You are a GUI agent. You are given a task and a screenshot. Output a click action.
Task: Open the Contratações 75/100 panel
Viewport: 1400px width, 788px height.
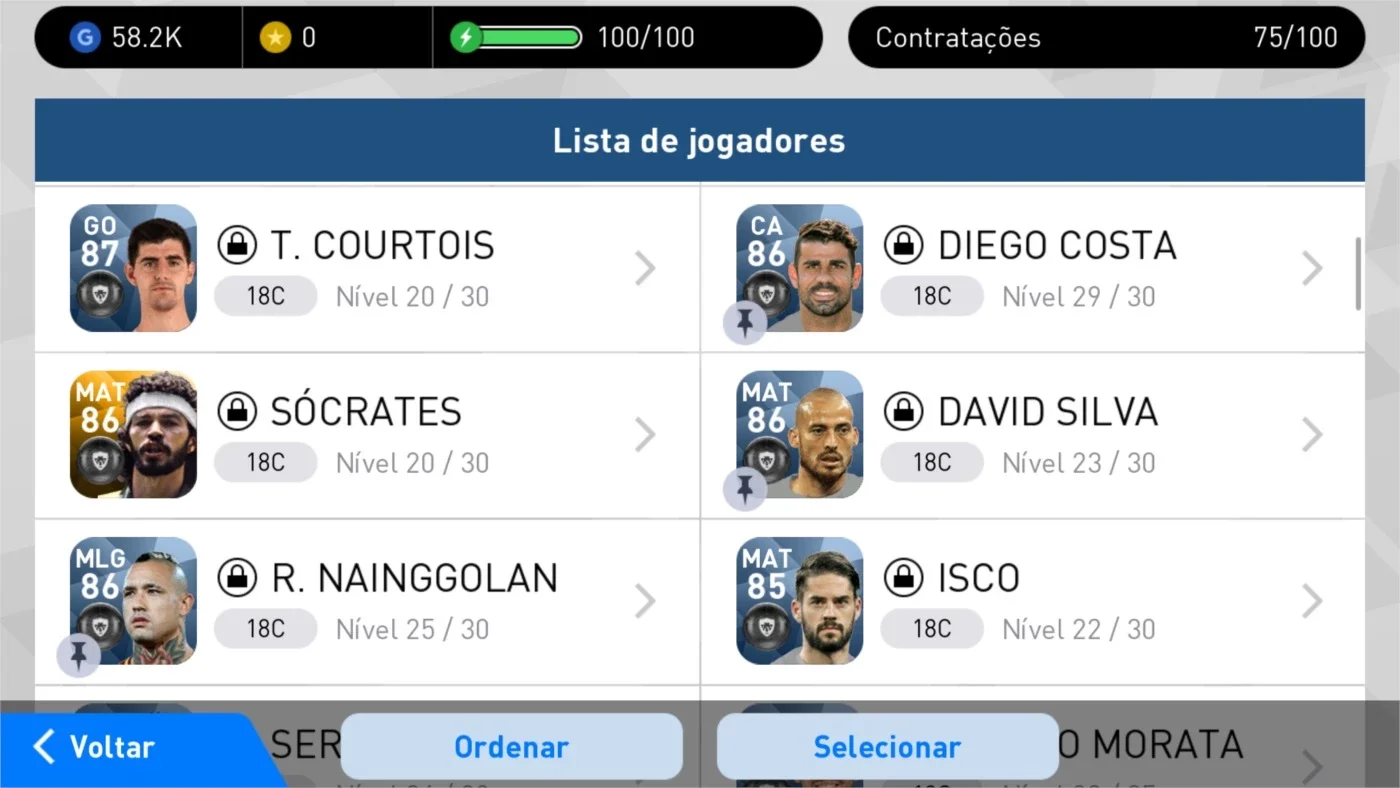click(x=1106, y=38)
